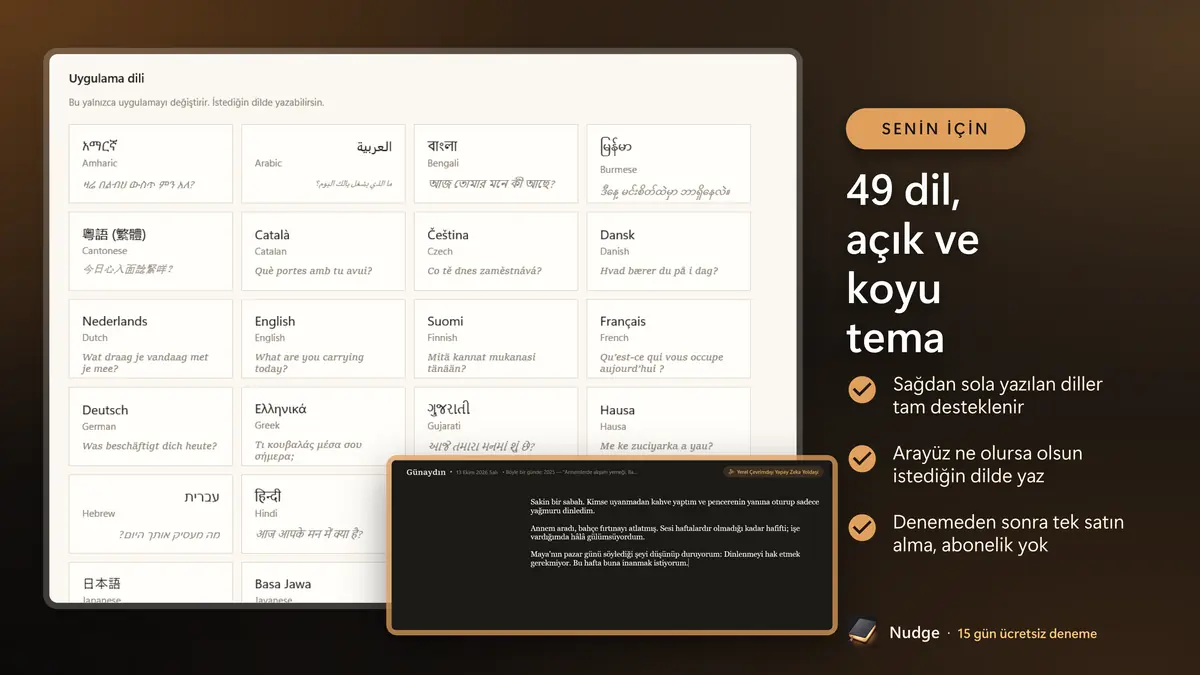Click 'Was beschäftigt dich heute?' sample text
Viewport: 1200px width, 675px height.
[149, 446]
